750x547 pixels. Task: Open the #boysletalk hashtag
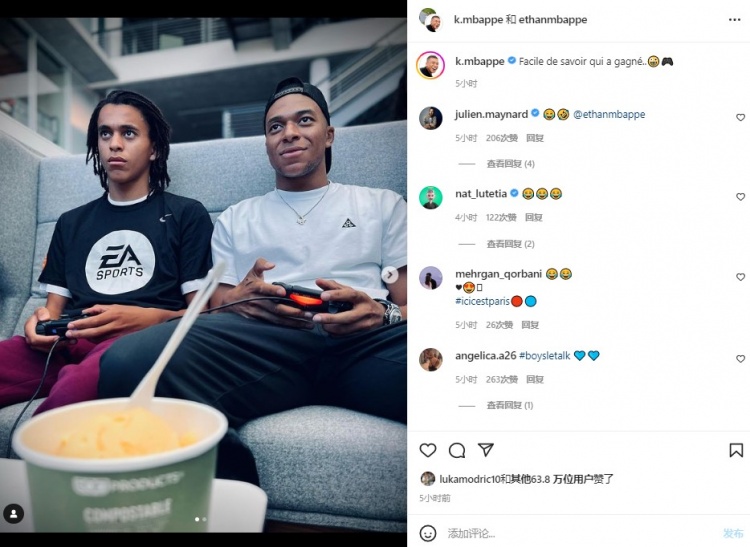pos(544,356)
